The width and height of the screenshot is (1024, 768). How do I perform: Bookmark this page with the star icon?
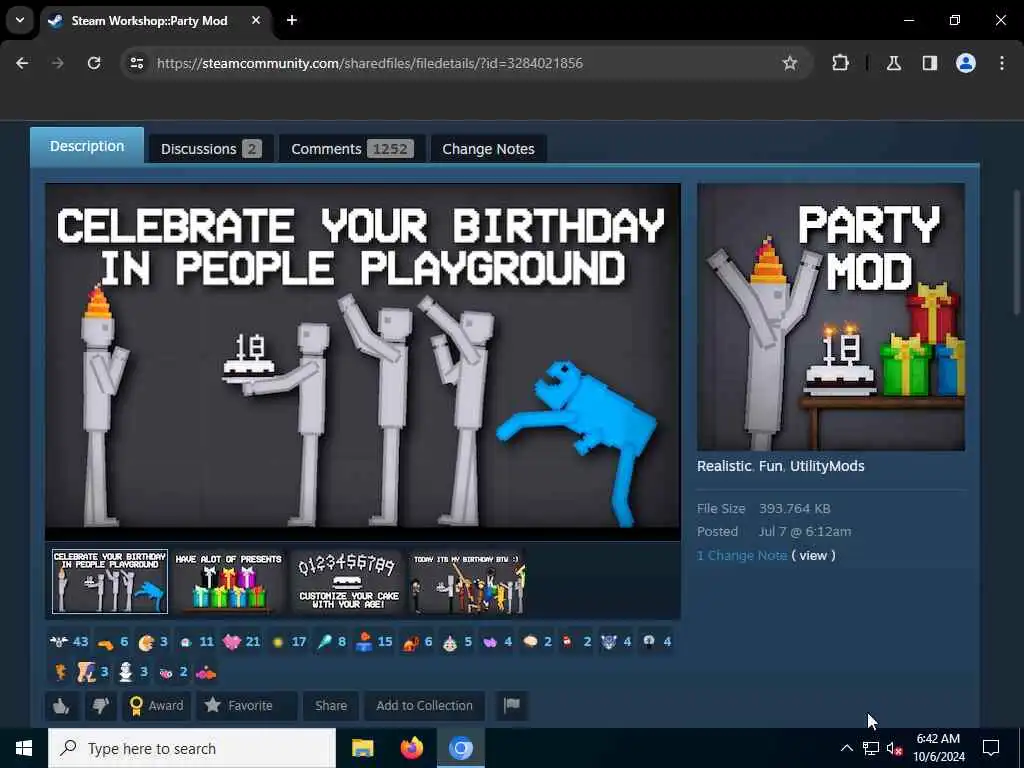pos(790,63)
